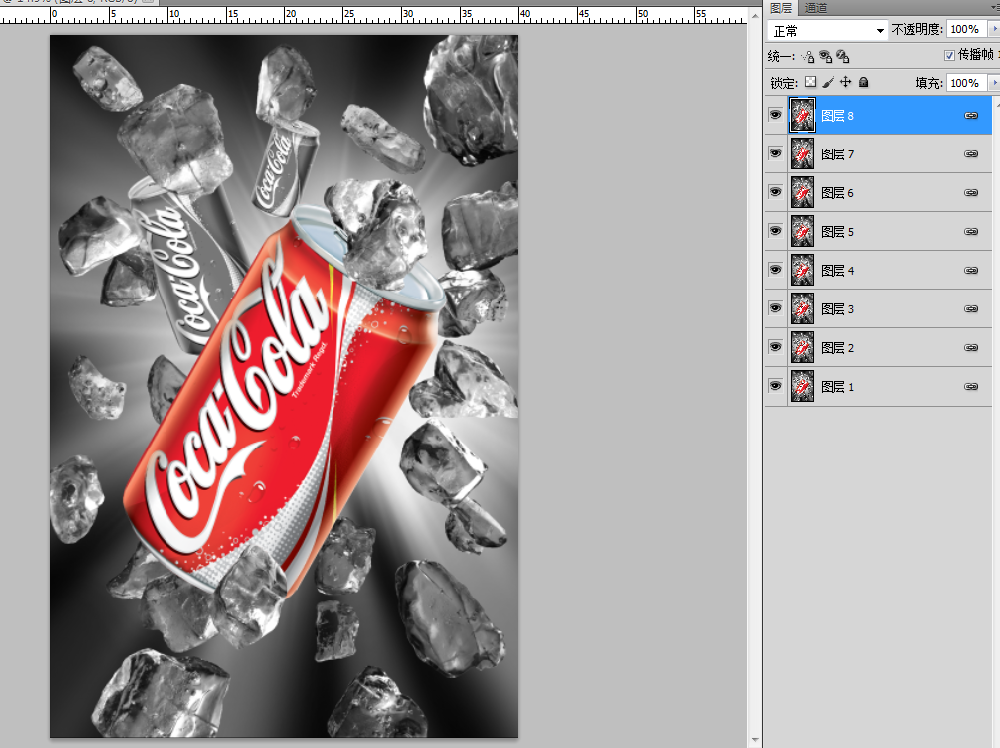The height and width of the screenshot is (748, 1000).
Task: Enable lock image pixels brush icon
Action: (x=828, y=82)
